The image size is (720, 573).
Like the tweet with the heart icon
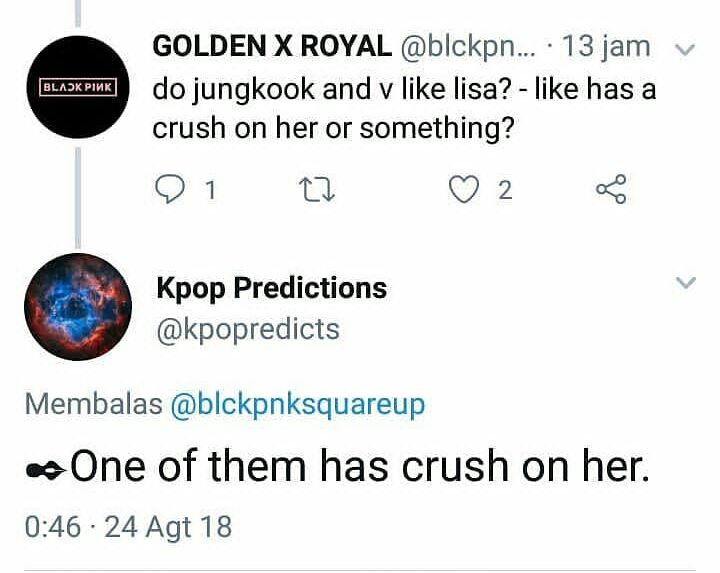[x=464, y=190]
